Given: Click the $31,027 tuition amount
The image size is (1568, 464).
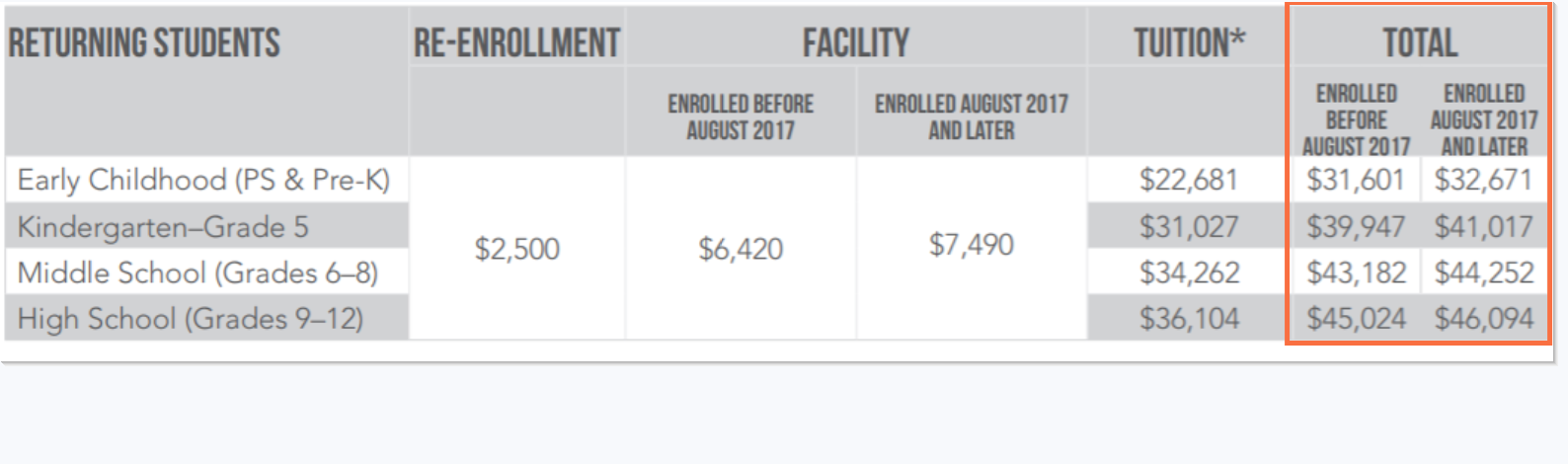Looking at the screenshot, I should (x=1188, y=227).
